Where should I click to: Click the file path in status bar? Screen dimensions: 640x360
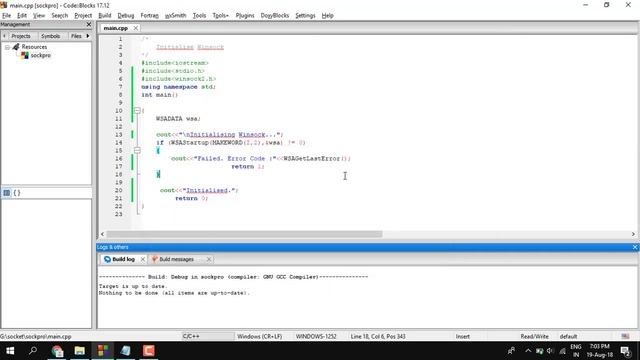coord(36,336)
